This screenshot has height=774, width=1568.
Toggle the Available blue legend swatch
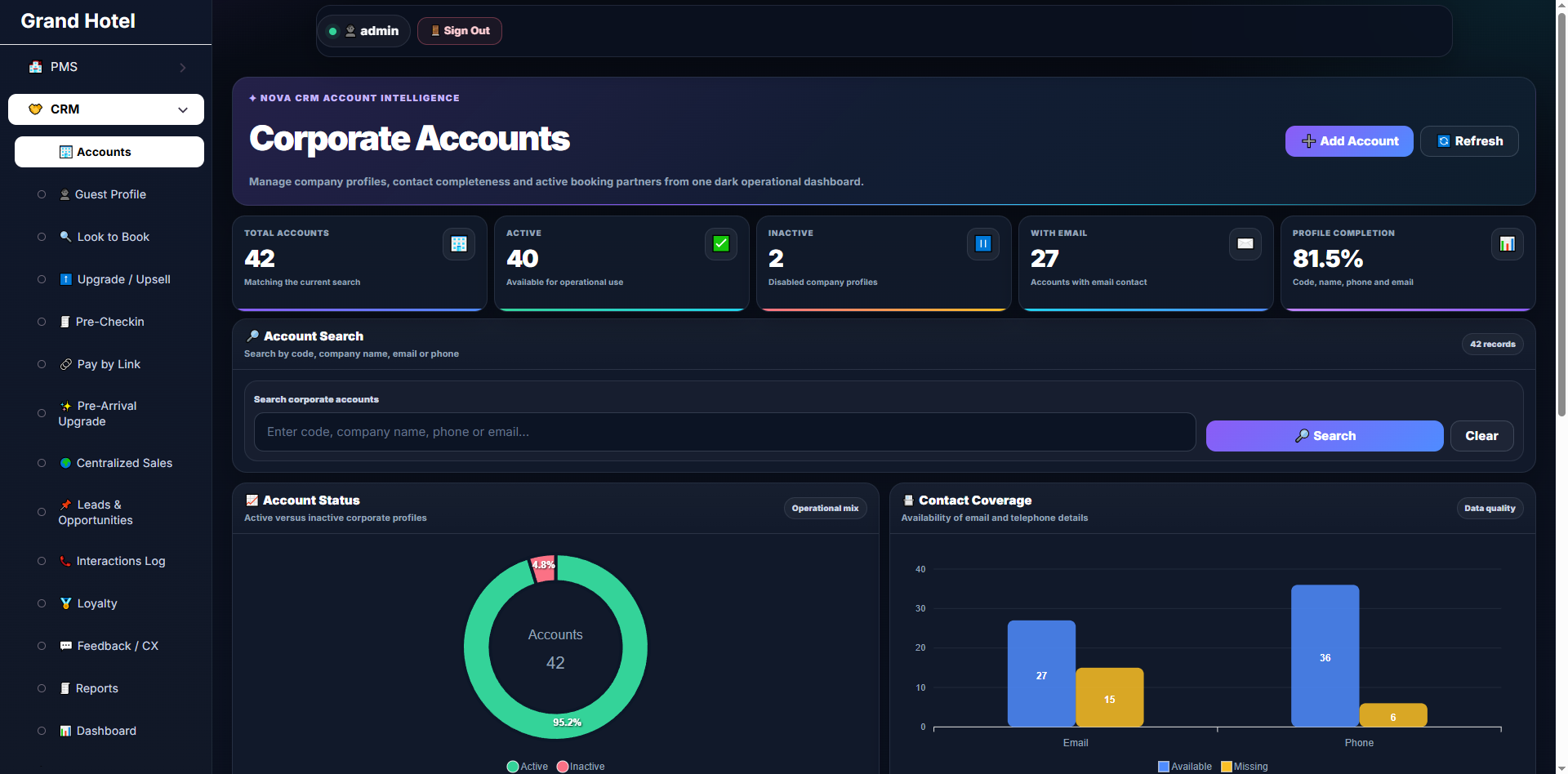coord(1164,767)
